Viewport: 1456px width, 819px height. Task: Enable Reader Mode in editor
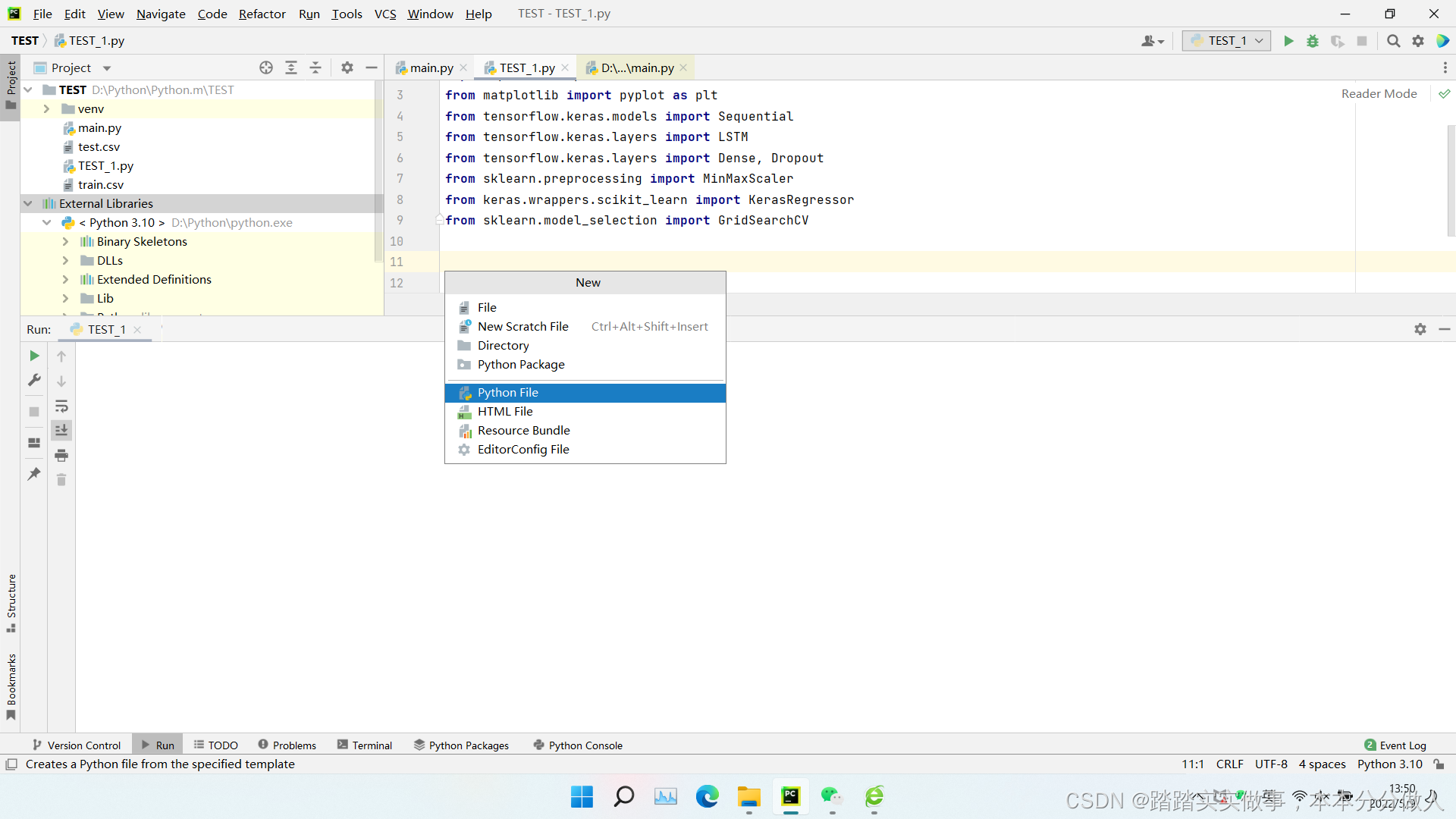pos(1379,94)
